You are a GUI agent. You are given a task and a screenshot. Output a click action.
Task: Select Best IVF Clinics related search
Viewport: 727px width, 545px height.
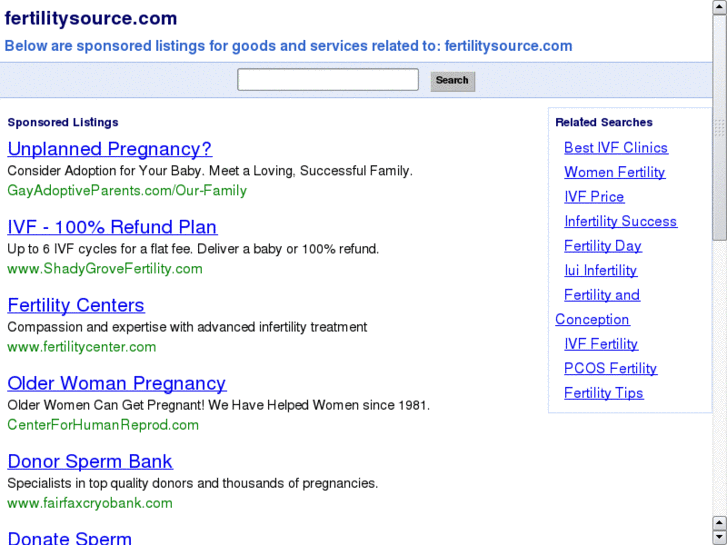[x=616, y=147]
